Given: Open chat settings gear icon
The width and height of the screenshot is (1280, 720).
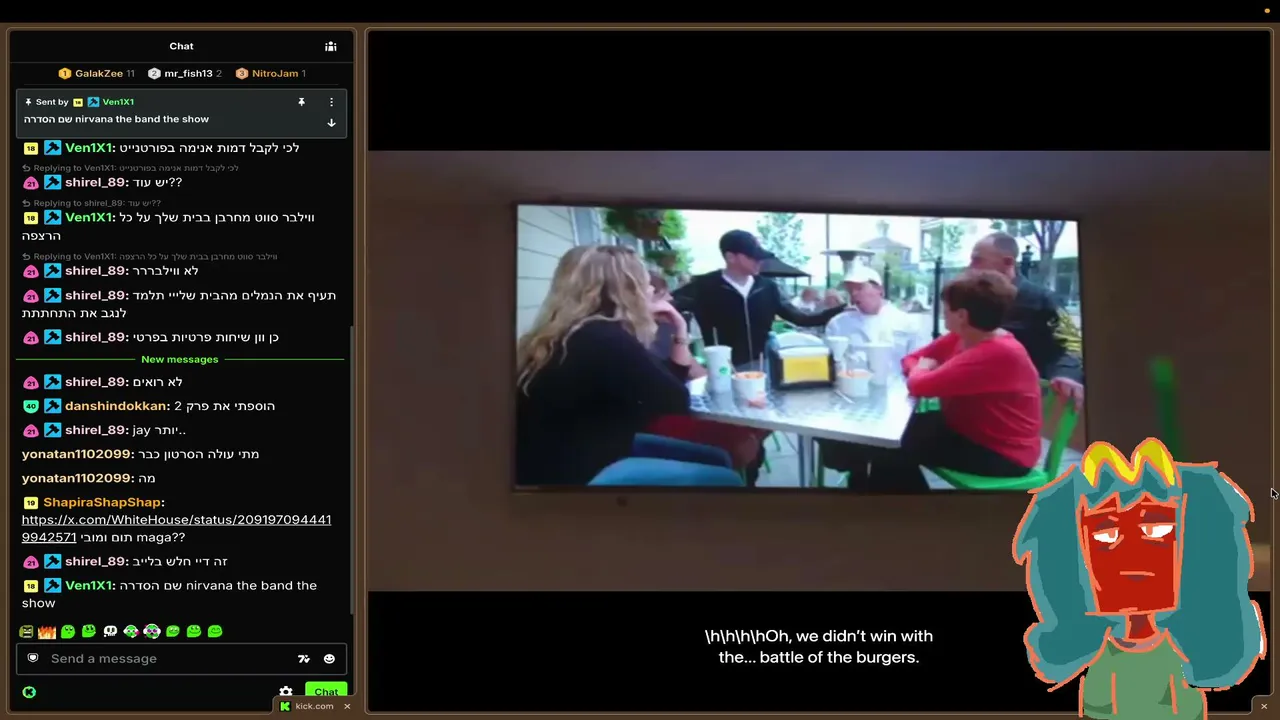Looking at the screenshot, I should click(286, 692).
